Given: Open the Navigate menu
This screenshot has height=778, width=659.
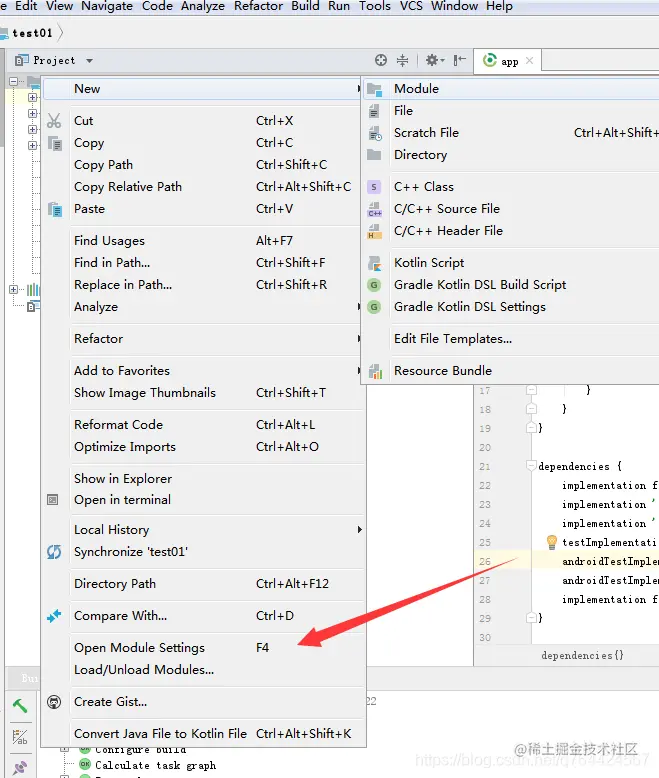Looking at the screenshot, I should (x=107, y=6).
